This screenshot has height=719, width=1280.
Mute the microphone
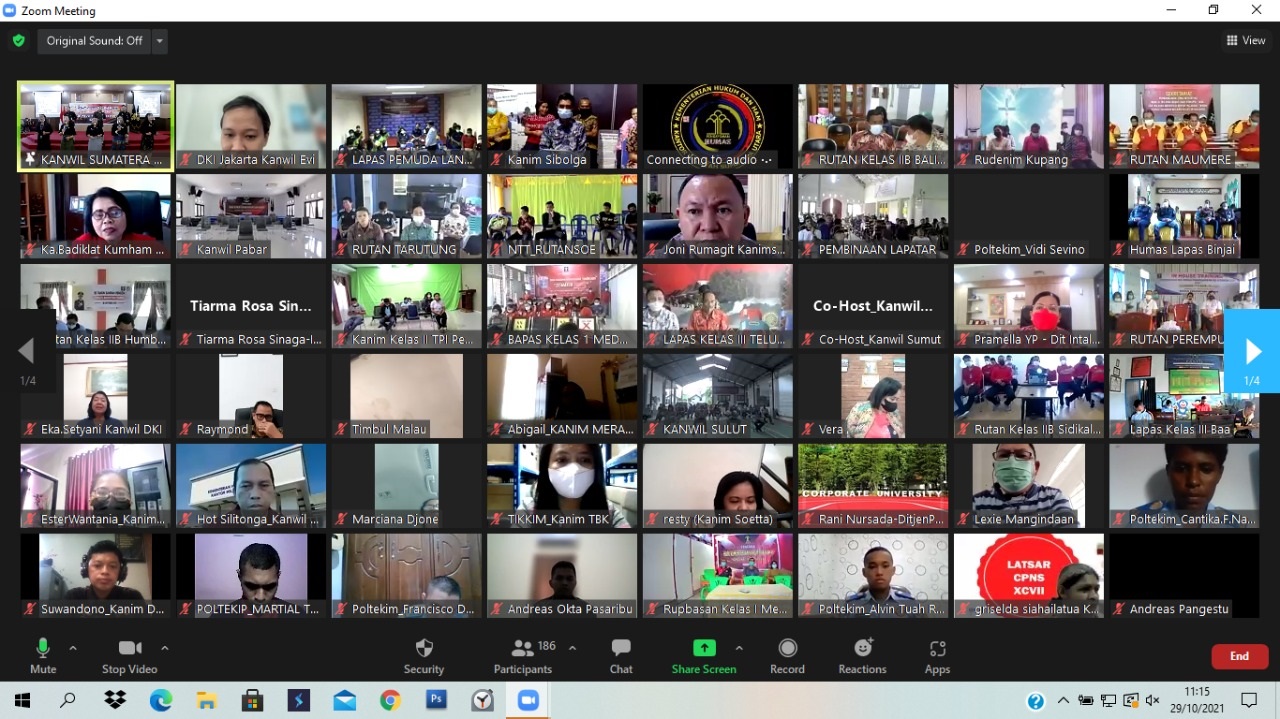point(43,649)
